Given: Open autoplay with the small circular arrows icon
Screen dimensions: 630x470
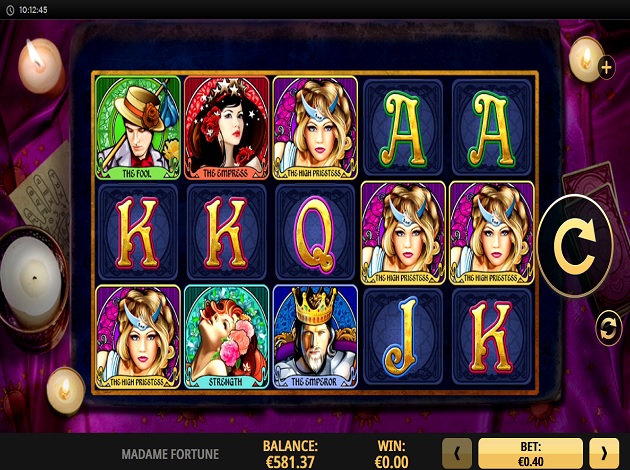Looking at the screenshot, I should (x=608, y=328).
